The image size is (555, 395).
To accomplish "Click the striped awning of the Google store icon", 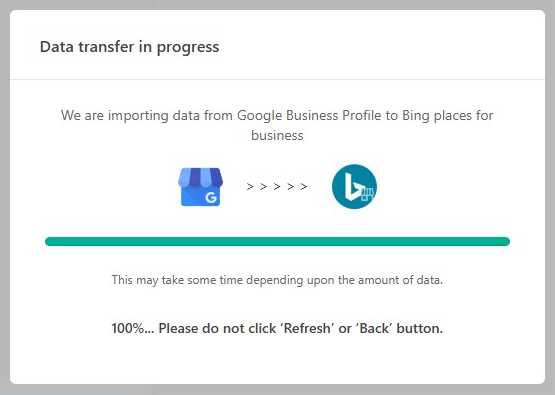I will (x=200, y=177).
